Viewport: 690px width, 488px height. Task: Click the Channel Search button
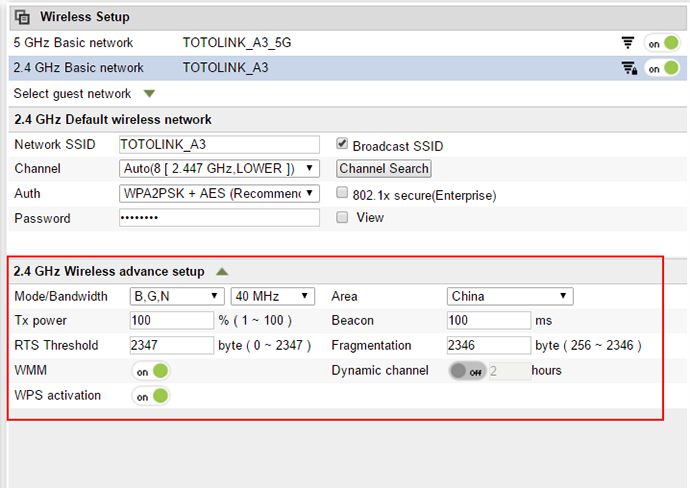point(384,169)
